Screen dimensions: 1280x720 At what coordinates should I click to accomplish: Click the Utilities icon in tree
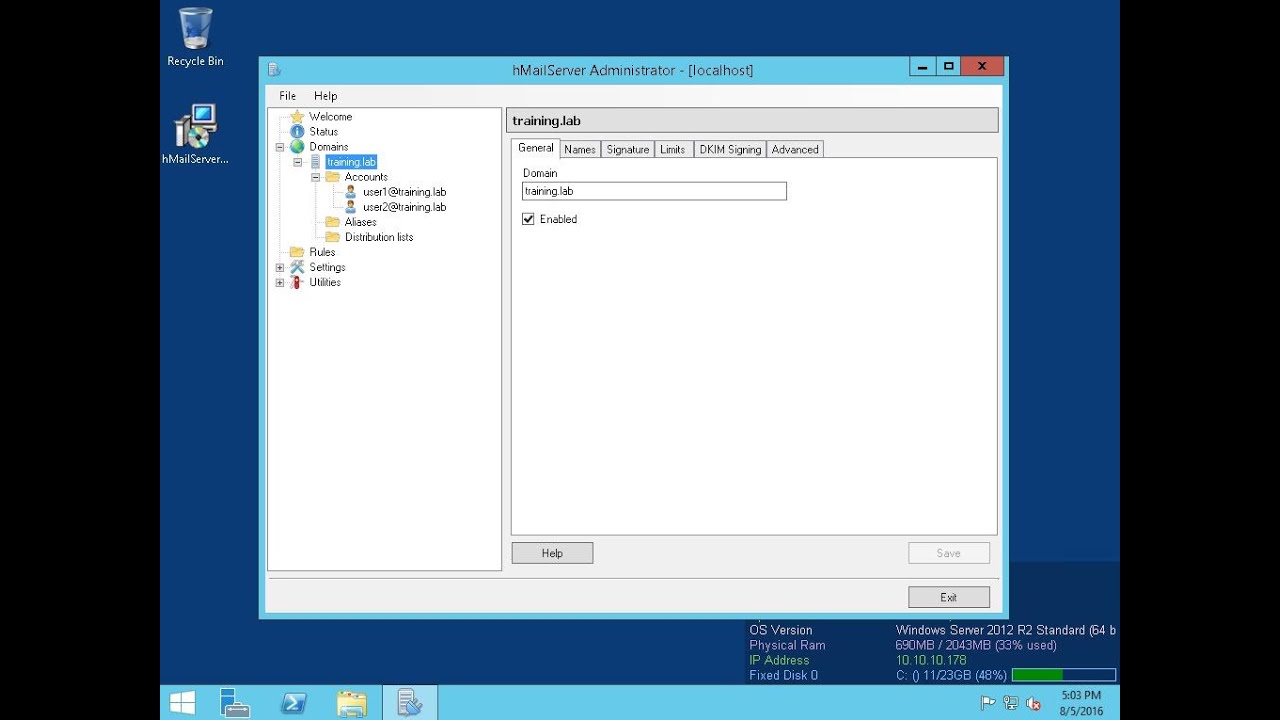point(297,282)
